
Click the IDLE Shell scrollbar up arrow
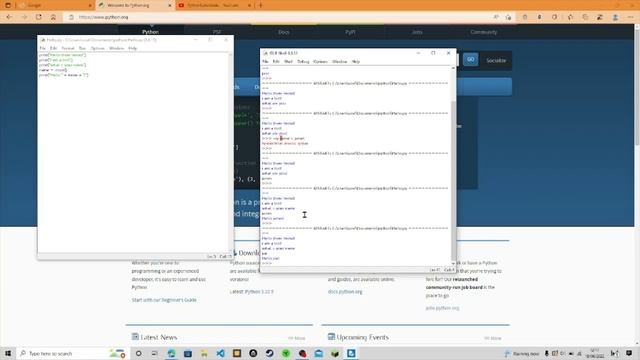(453, 68)
